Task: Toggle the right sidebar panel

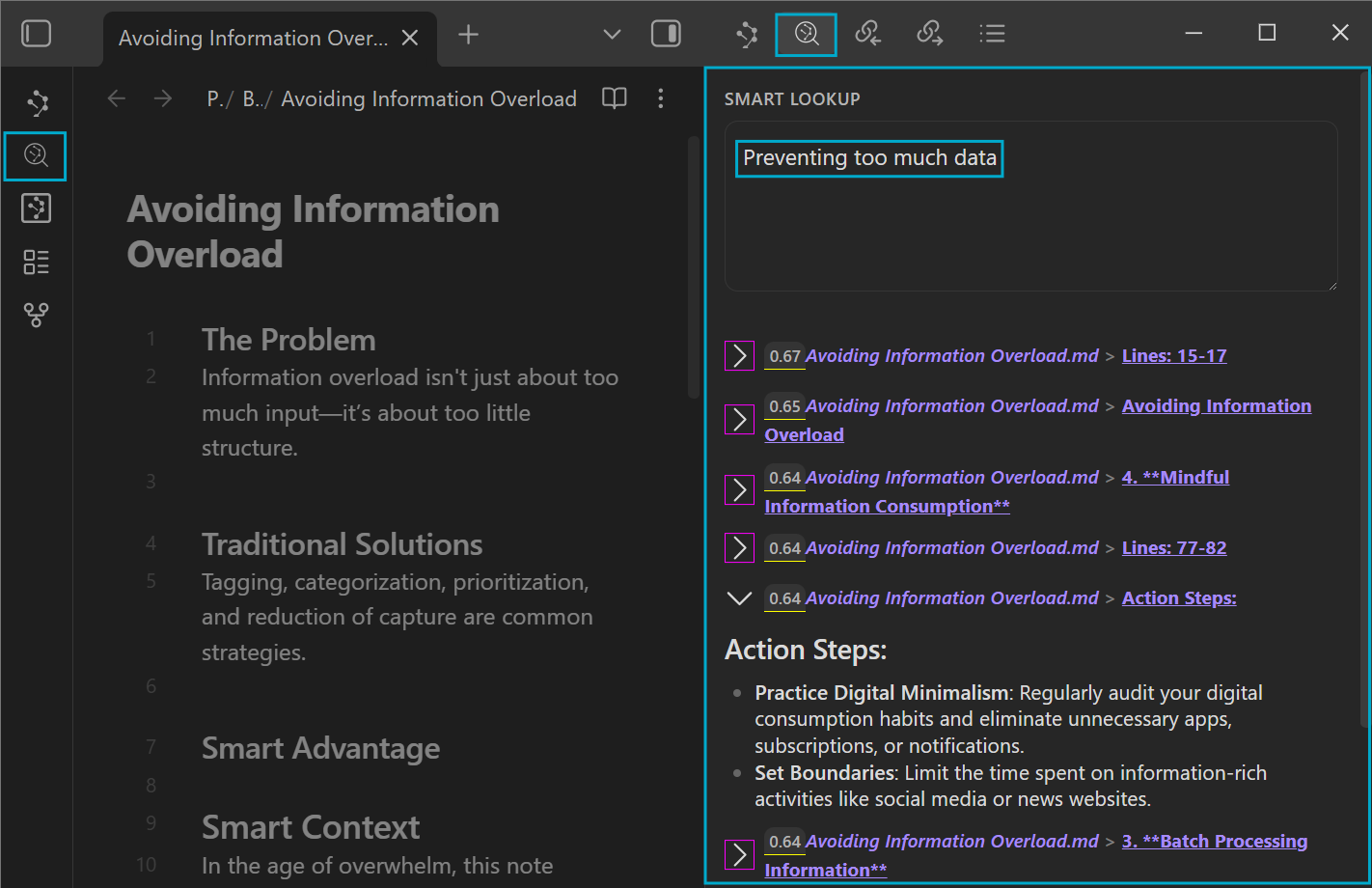Action: pos(666,35)
